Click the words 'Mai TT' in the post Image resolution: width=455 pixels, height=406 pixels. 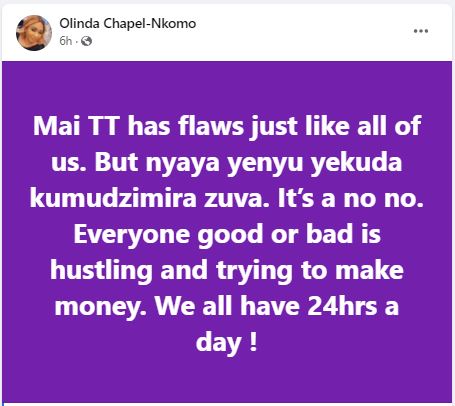[76, 126]
